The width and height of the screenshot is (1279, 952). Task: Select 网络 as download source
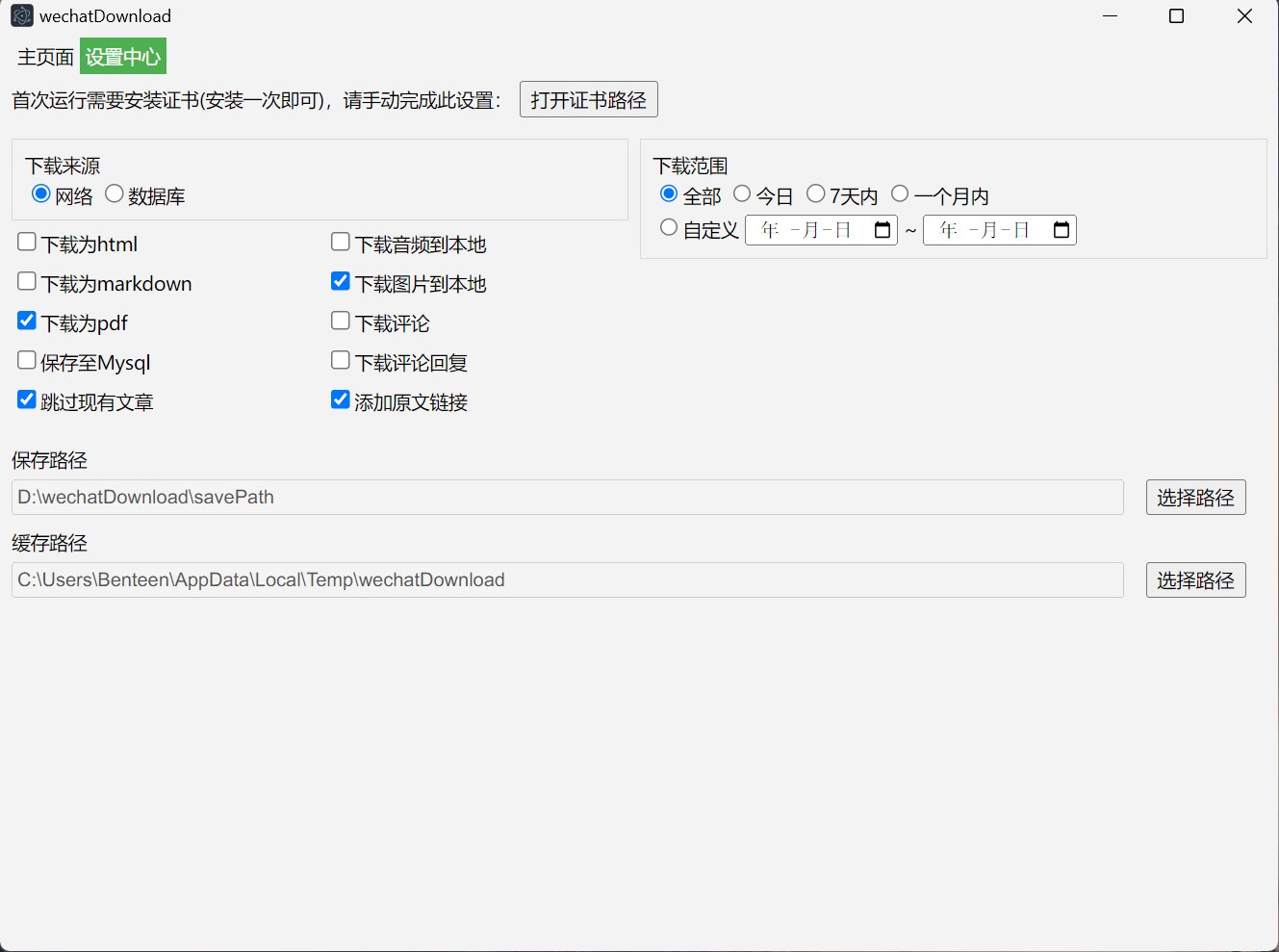click(40, 193)
